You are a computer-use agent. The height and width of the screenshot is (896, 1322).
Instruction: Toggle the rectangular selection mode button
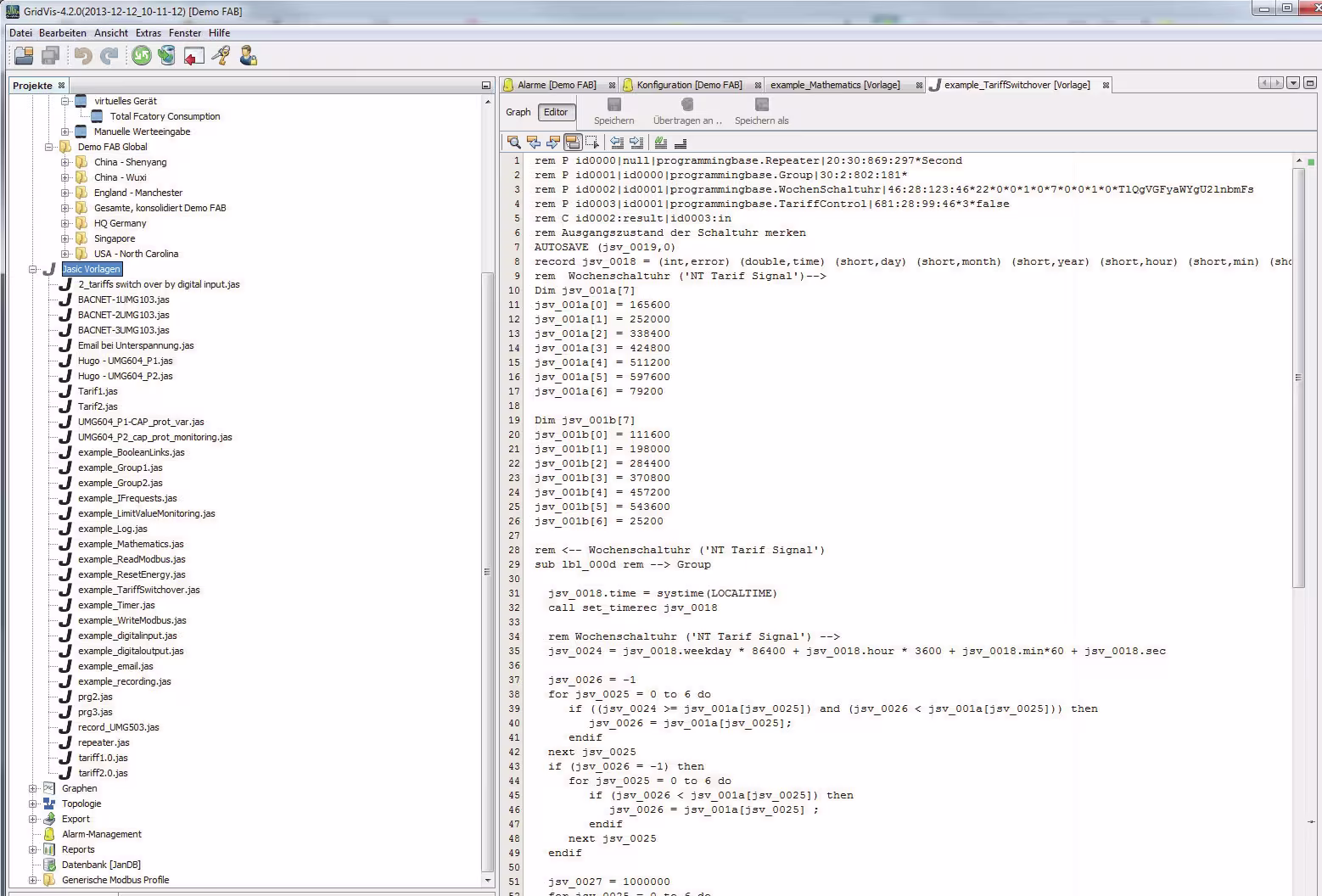point(592,143)
